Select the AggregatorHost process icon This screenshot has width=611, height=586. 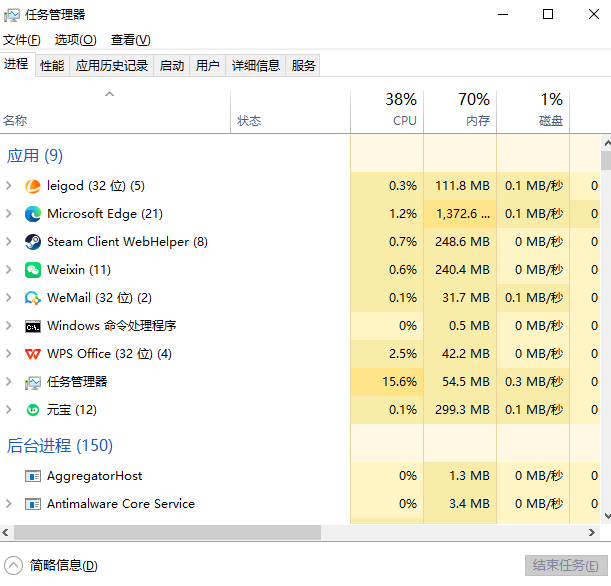(33, 476)
